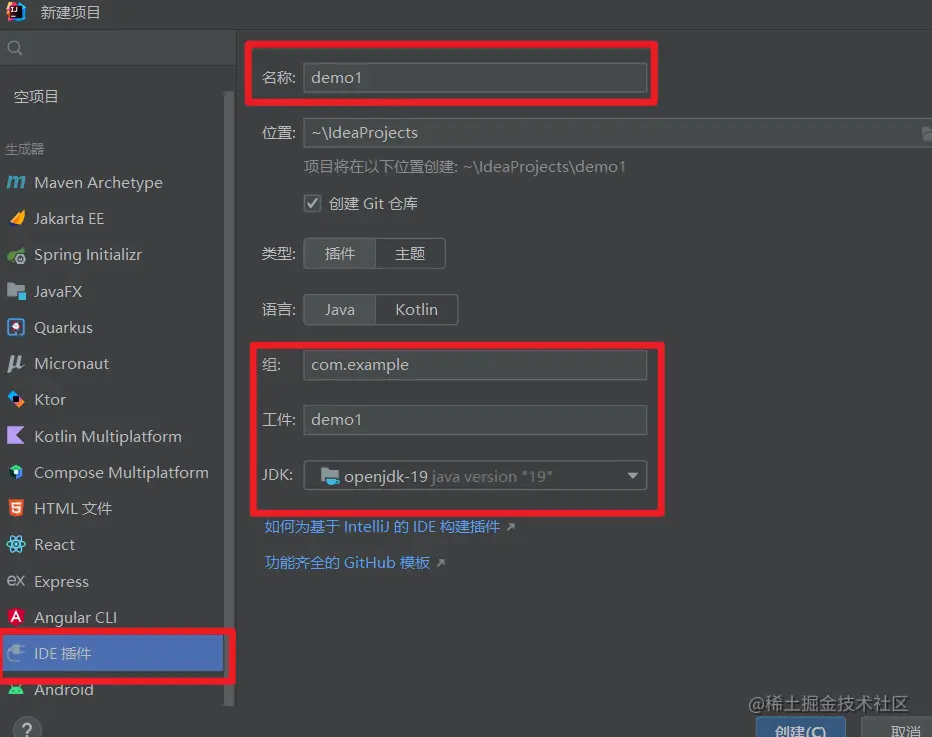Image resolution: width=932 pixels, height=737 pixels.
Task: Click the Android robot icon
Action: point(16,689)
